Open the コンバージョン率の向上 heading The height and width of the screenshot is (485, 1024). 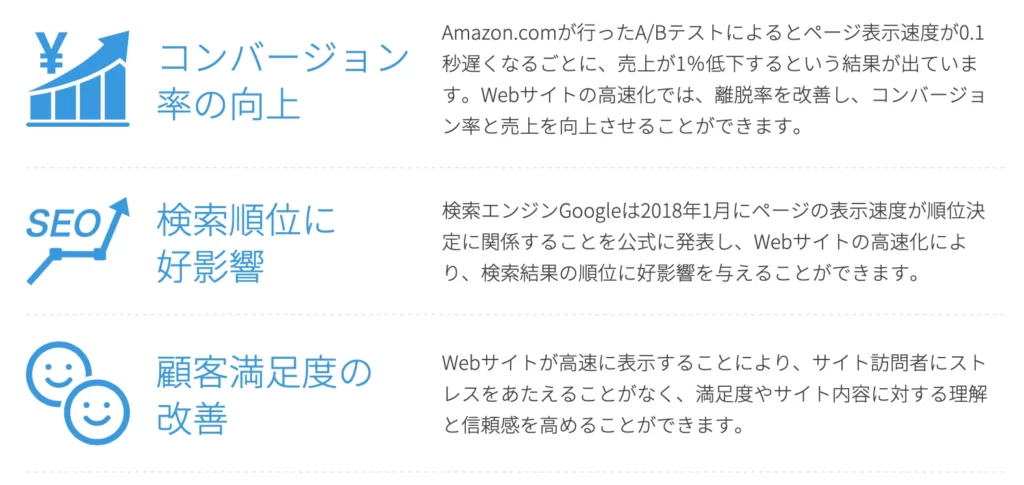click(283, 82)
